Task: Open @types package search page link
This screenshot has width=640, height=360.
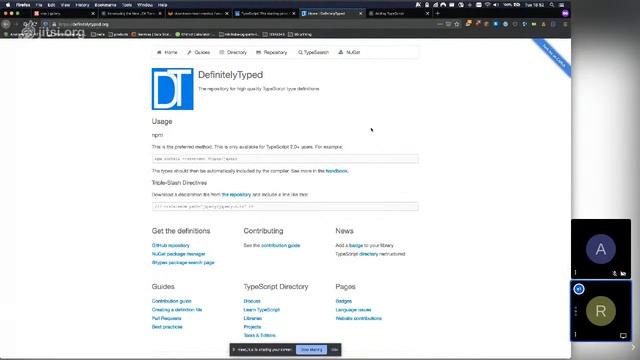Action: click(x=183, y=262)
